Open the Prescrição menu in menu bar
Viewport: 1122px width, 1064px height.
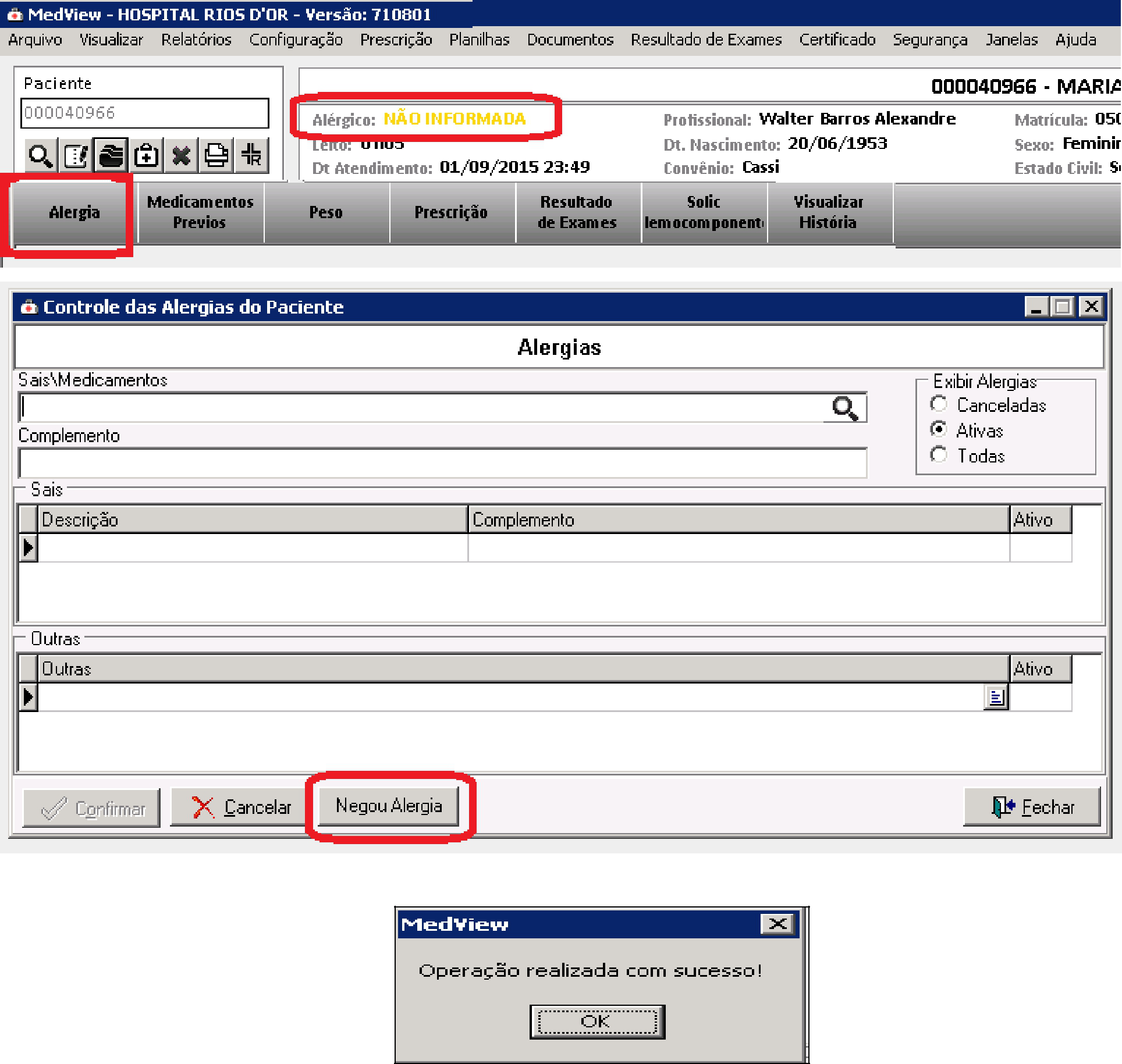click(x=396, y=40)
